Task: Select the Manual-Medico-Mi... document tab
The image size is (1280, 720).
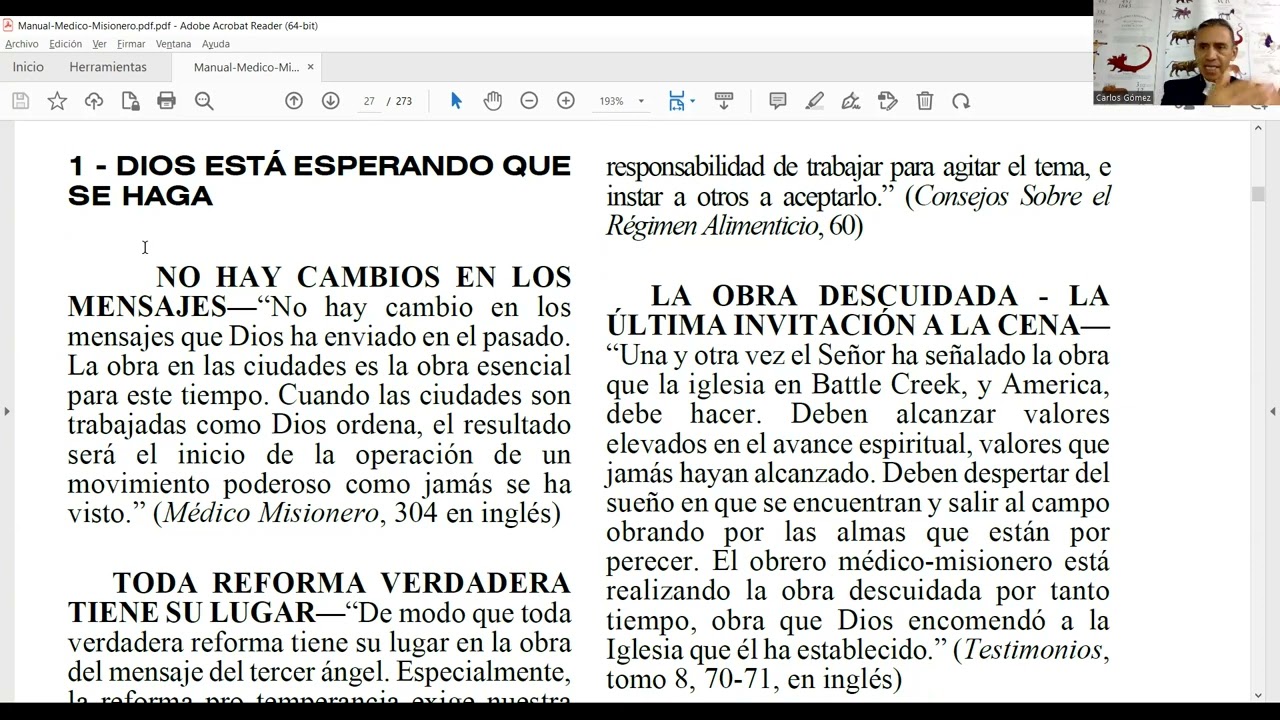Action: 246,67
